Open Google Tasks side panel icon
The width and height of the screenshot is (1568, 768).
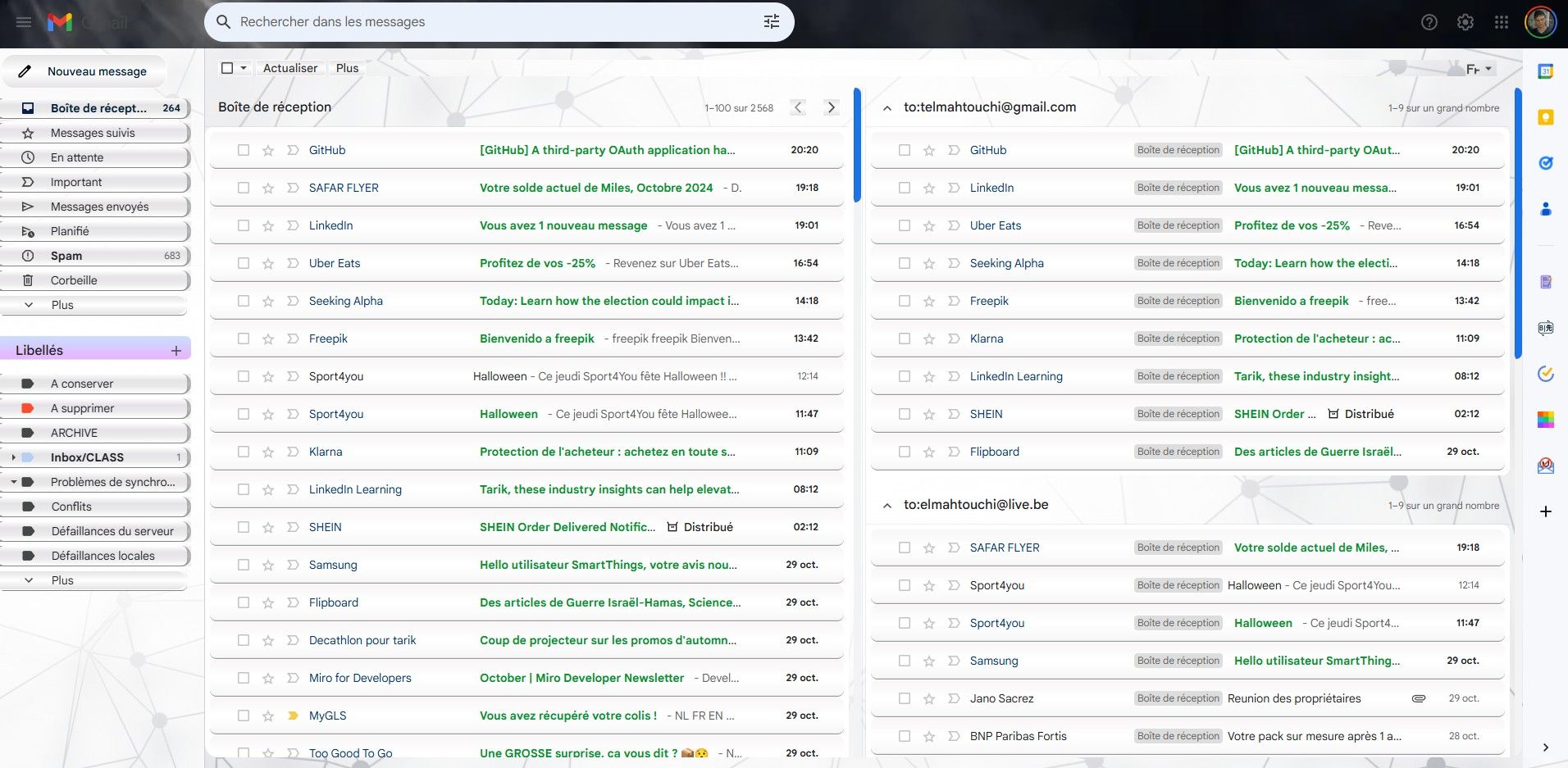[x=1546, y=163]
